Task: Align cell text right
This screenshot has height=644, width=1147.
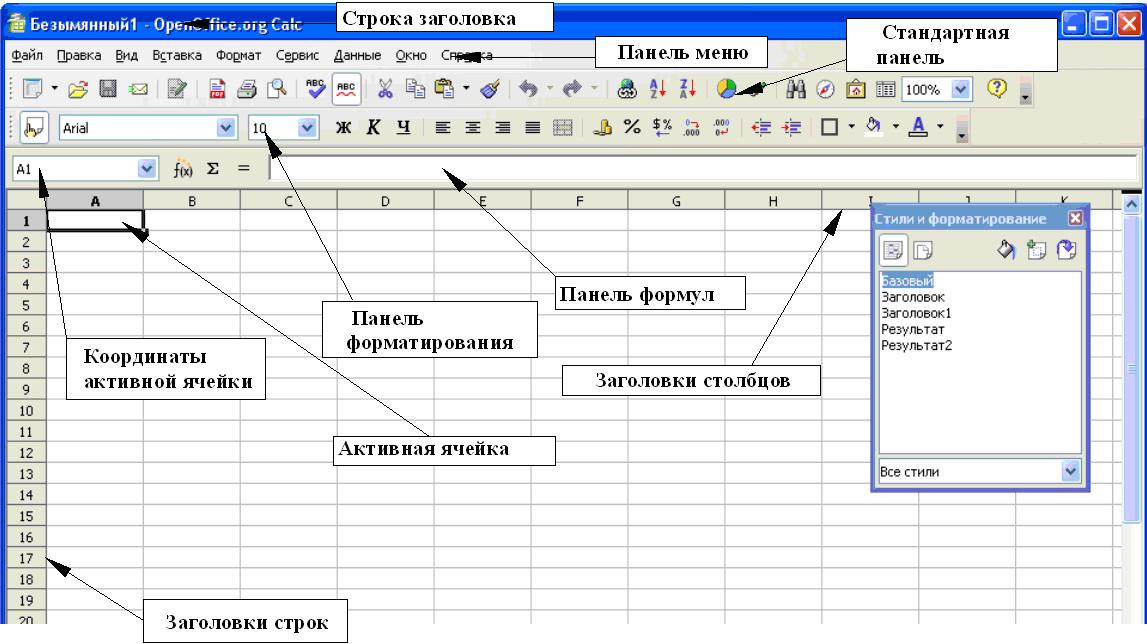Action: point(503,128)
